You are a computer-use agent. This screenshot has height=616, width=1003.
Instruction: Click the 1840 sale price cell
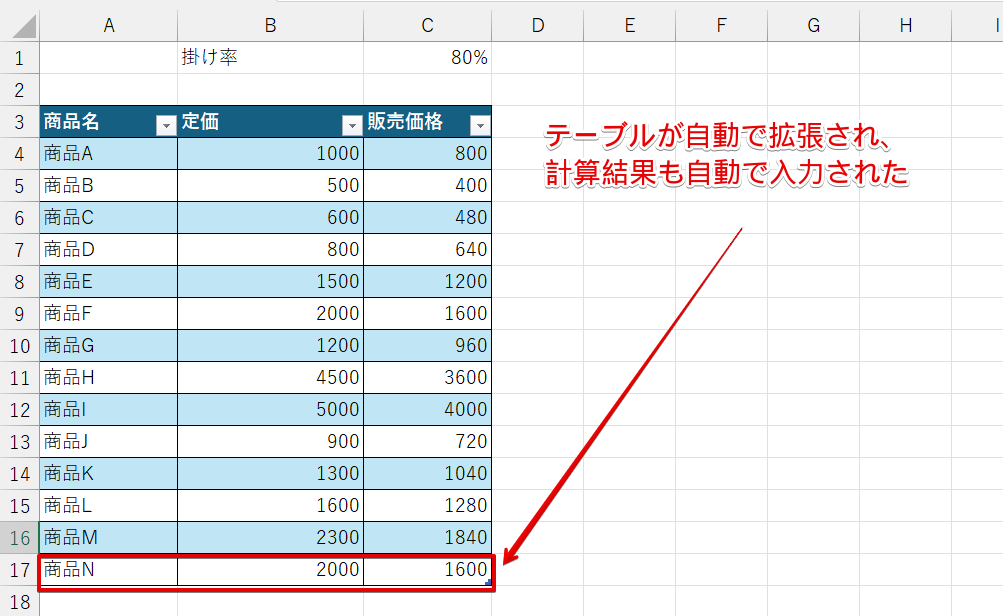point(427,537)
